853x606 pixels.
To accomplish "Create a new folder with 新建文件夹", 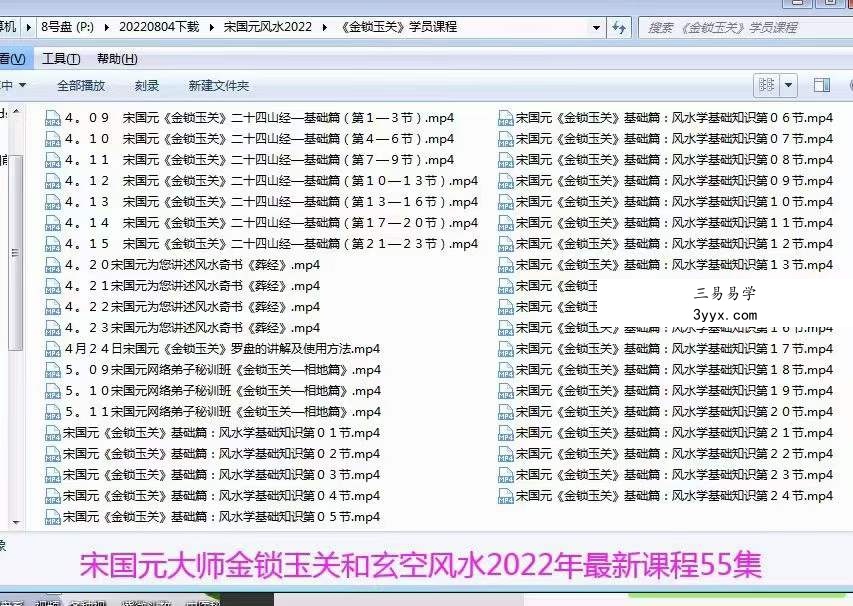I will click(x=219, y=85).
